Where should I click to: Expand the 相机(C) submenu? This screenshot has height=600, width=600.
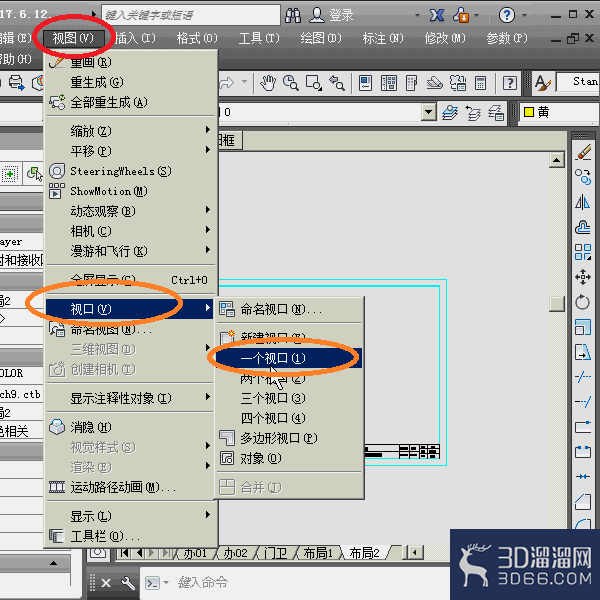130,231
